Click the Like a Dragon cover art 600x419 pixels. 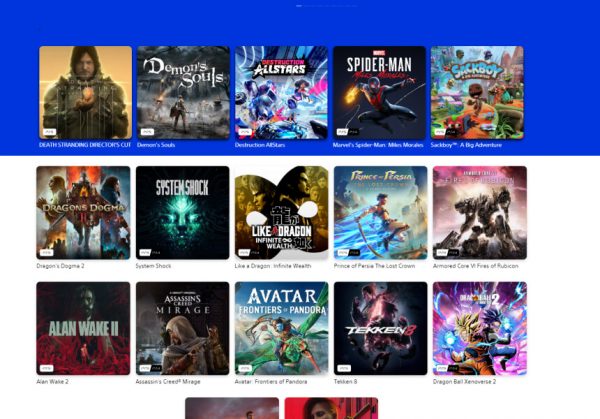(x=281, y=212)
